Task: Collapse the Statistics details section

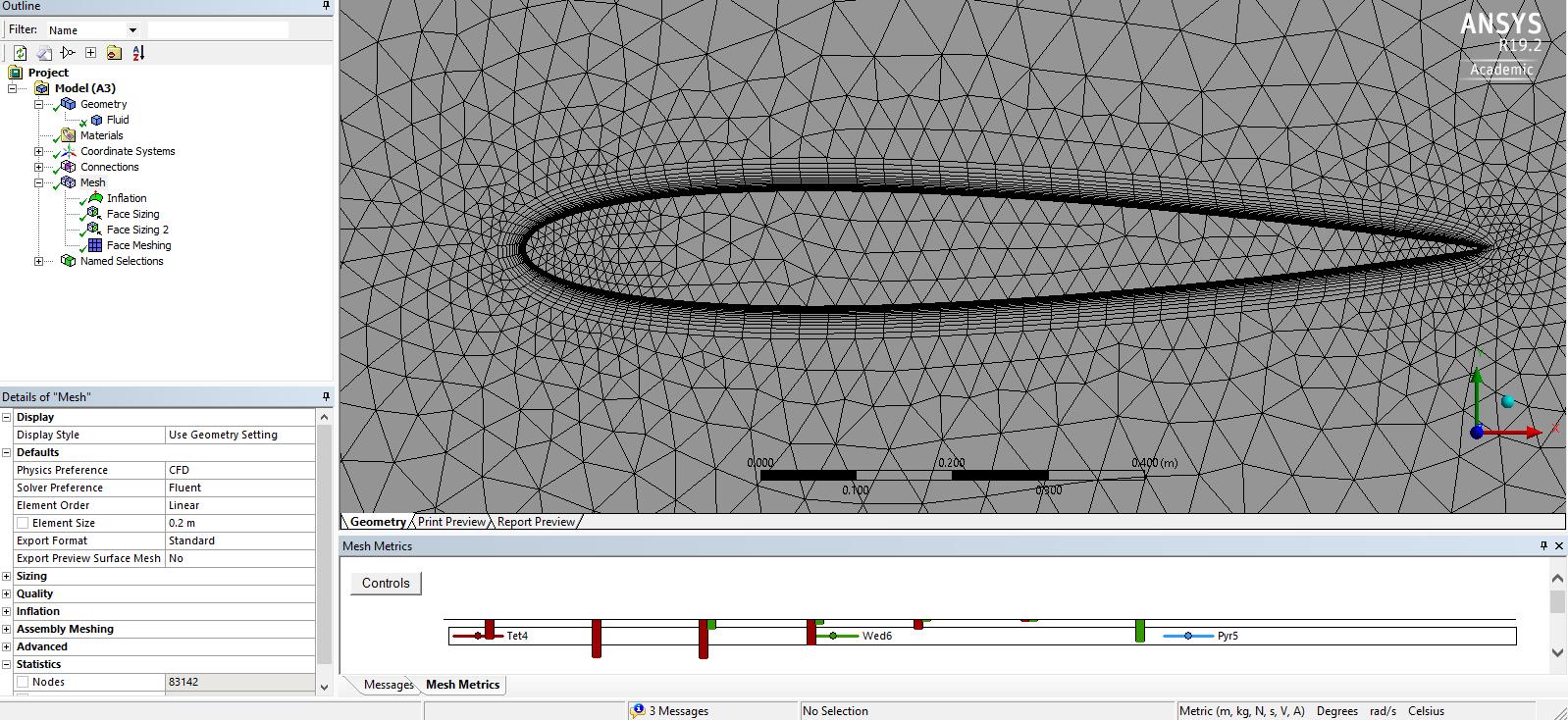Action: tap(7, 664)
